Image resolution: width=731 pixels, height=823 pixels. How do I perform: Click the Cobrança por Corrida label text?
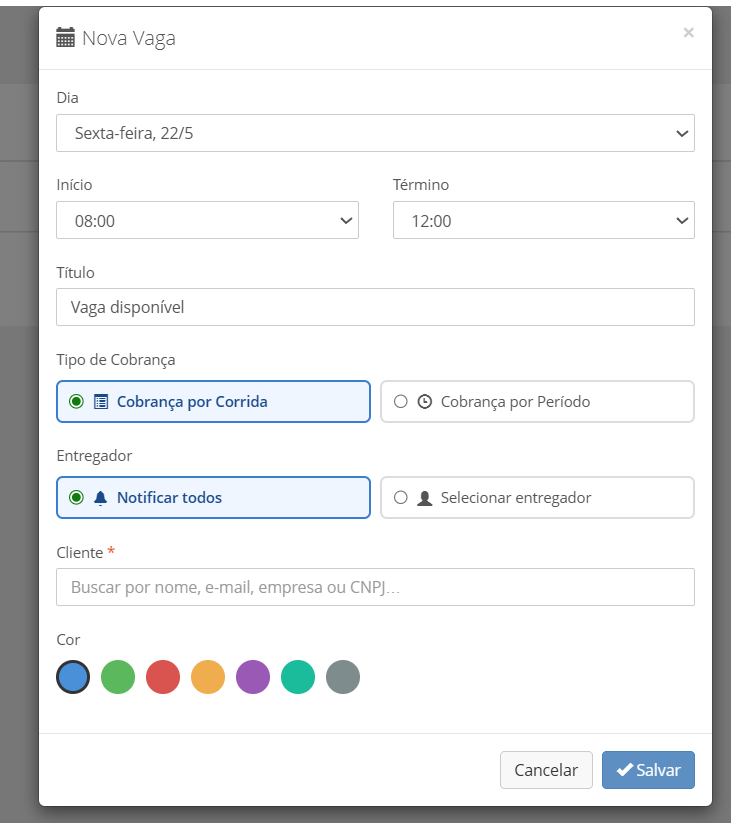(192, 402)
